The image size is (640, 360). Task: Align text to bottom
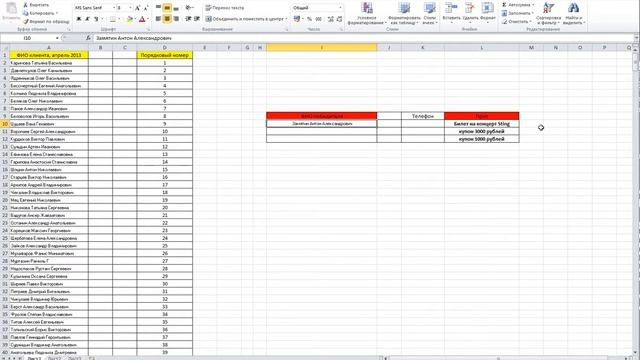[176, 8]
